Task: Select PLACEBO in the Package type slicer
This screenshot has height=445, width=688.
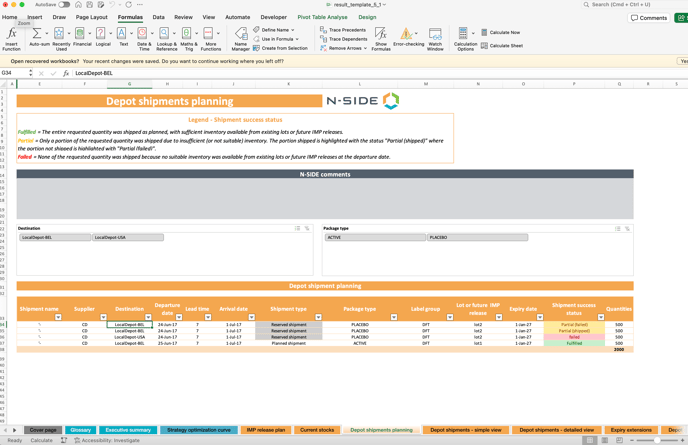Action: coord(477,238)
